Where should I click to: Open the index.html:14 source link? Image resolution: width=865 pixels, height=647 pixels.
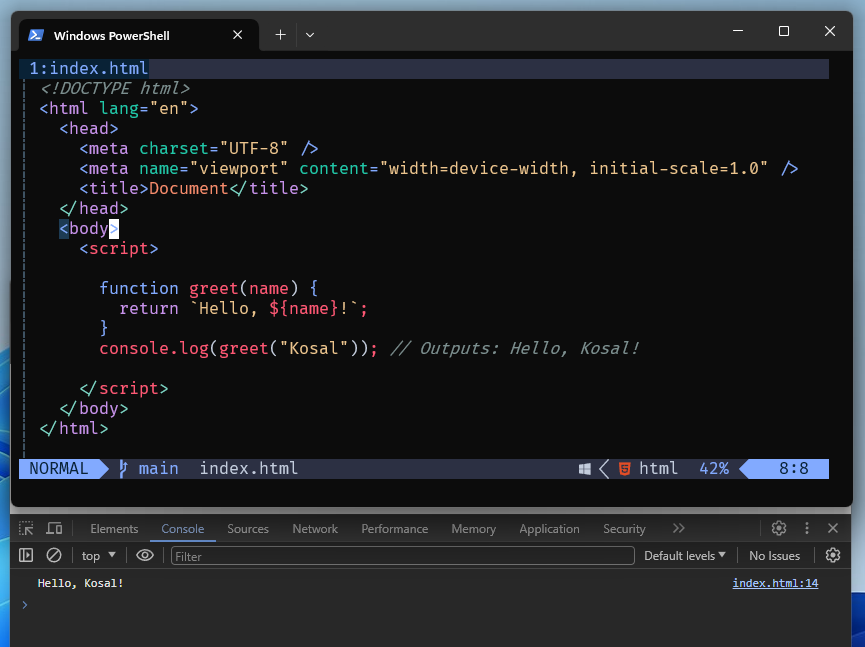[775, 583]
